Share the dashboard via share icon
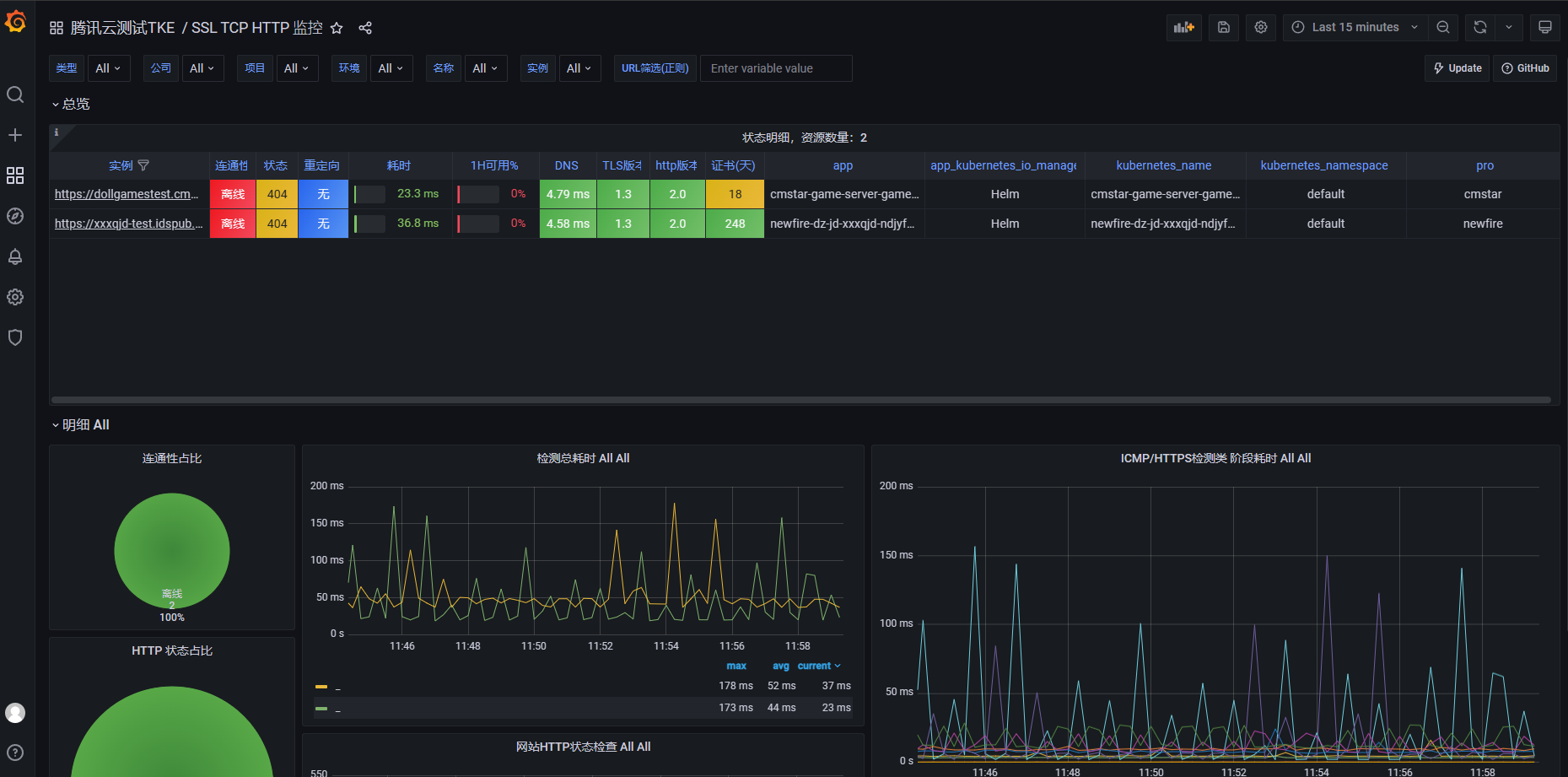 (365, 28)
